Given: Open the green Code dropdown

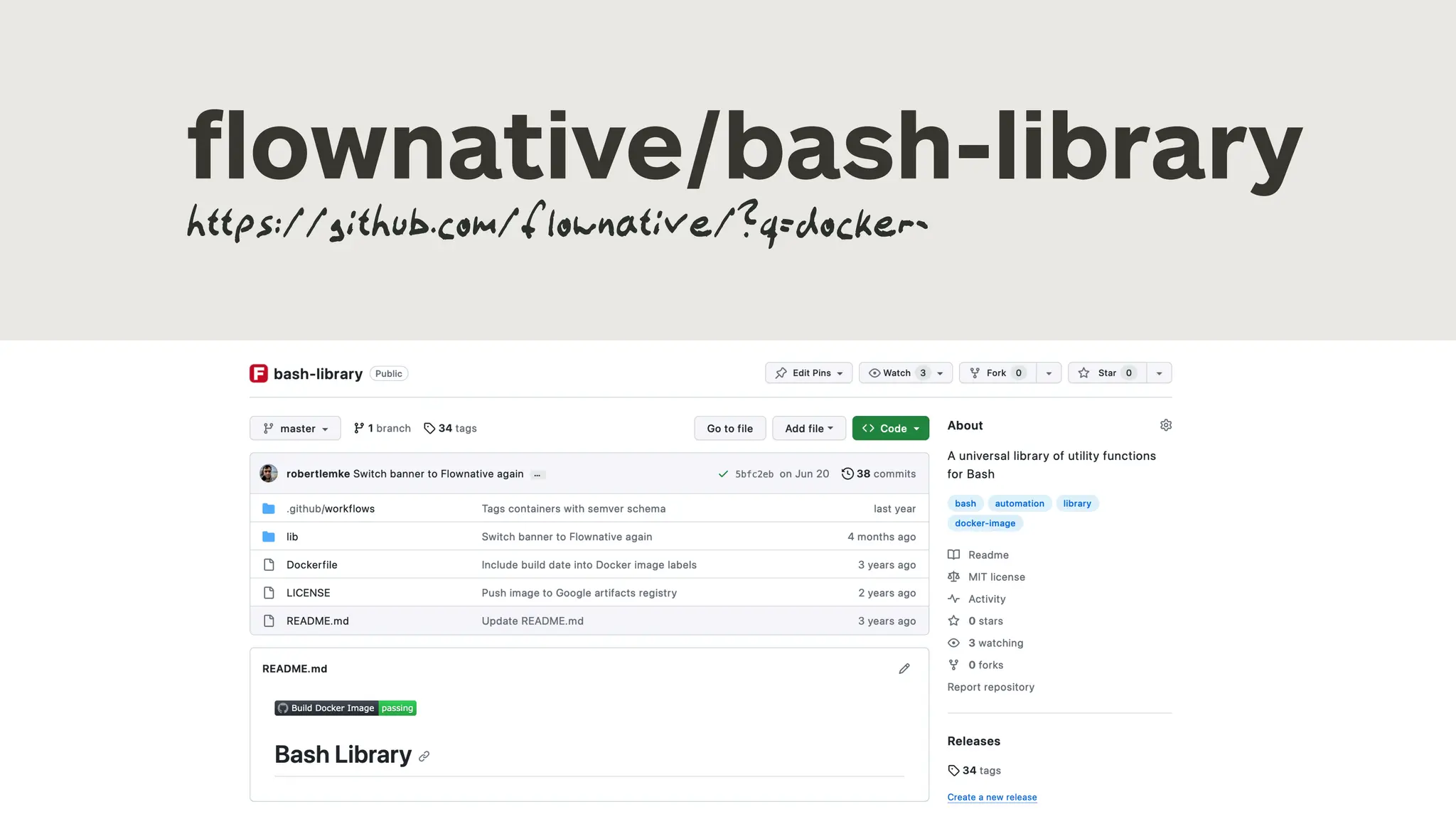Looking at the screenshot, I should click(891, 428).
